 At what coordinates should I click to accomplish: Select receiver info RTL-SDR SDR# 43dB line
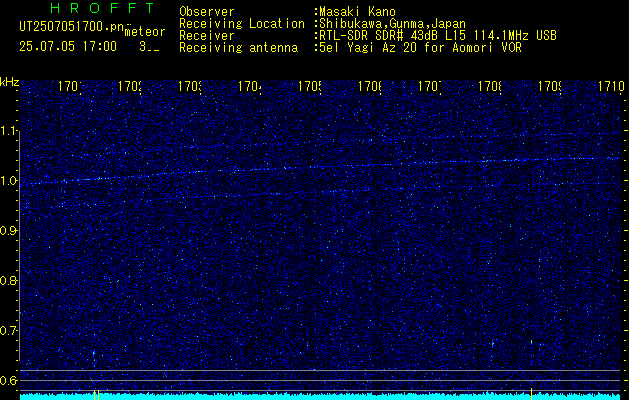(438, 36)
